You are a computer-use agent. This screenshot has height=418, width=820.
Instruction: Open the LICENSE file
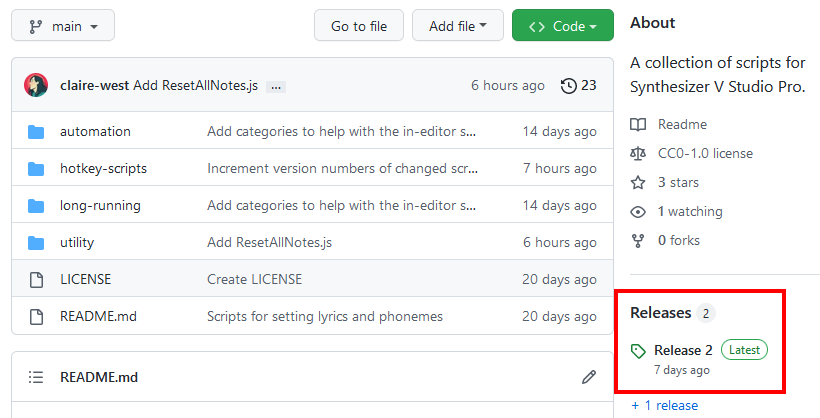point(86,280)
